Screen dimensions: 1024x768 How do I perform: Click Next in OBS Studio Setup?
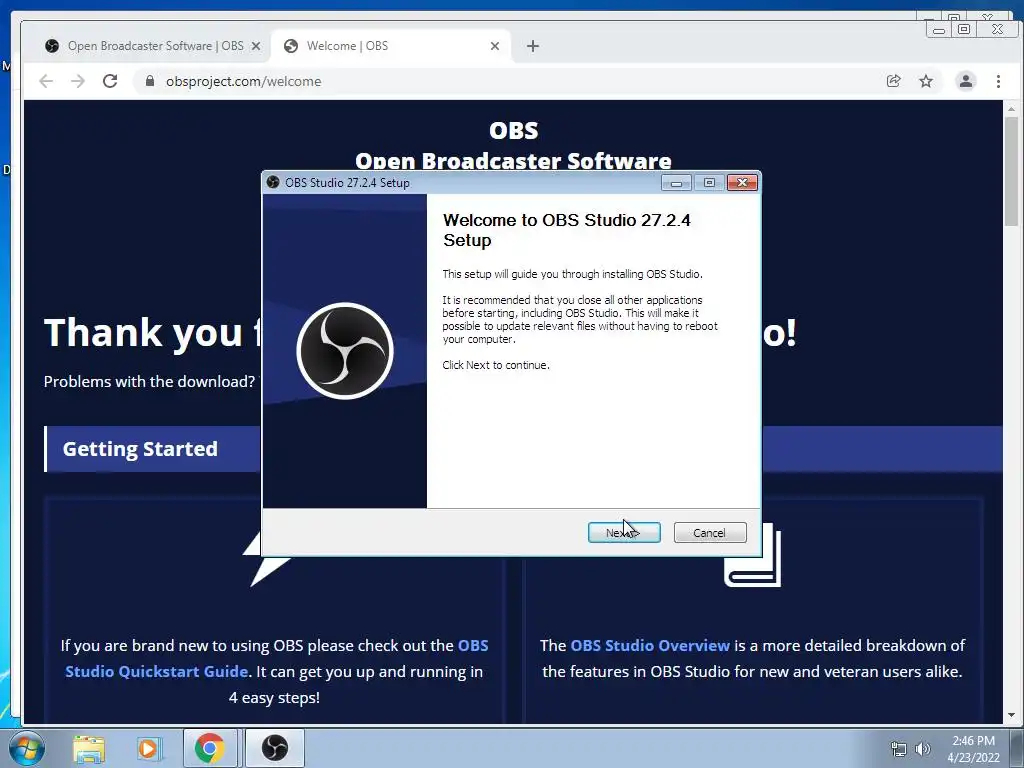pos(624,533)
